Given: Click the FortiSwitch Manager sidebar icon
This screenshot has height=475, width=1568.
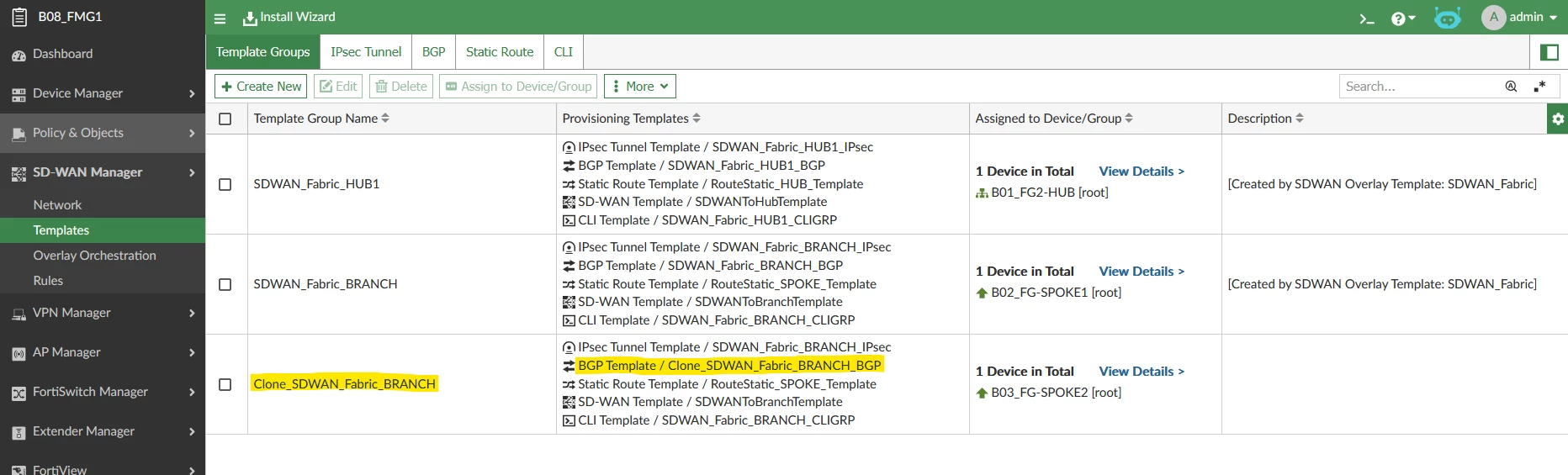Looking at the screenshot, I should click(x=19, y=393).
